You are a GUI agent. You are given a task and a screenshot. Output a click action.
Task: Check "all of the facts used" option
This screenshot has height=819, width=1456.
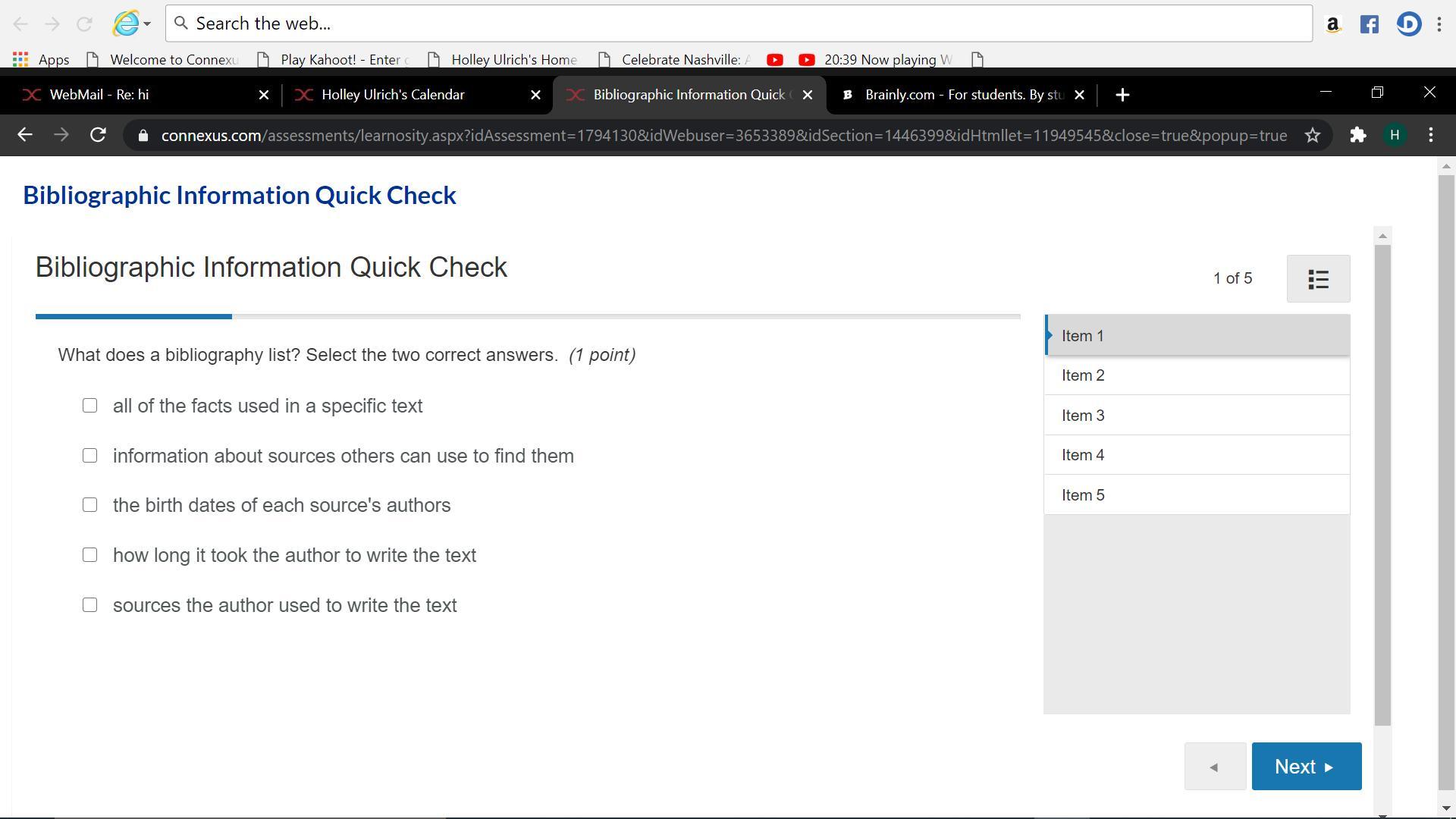pos(90,406)
